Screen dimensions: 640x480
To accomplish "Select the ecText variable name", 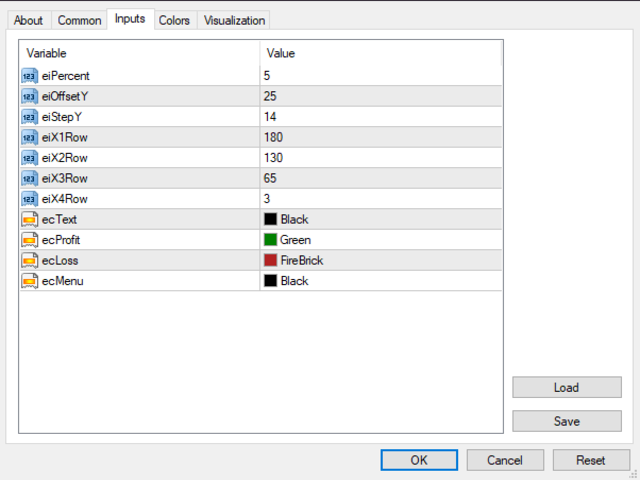I will [59, 220].
